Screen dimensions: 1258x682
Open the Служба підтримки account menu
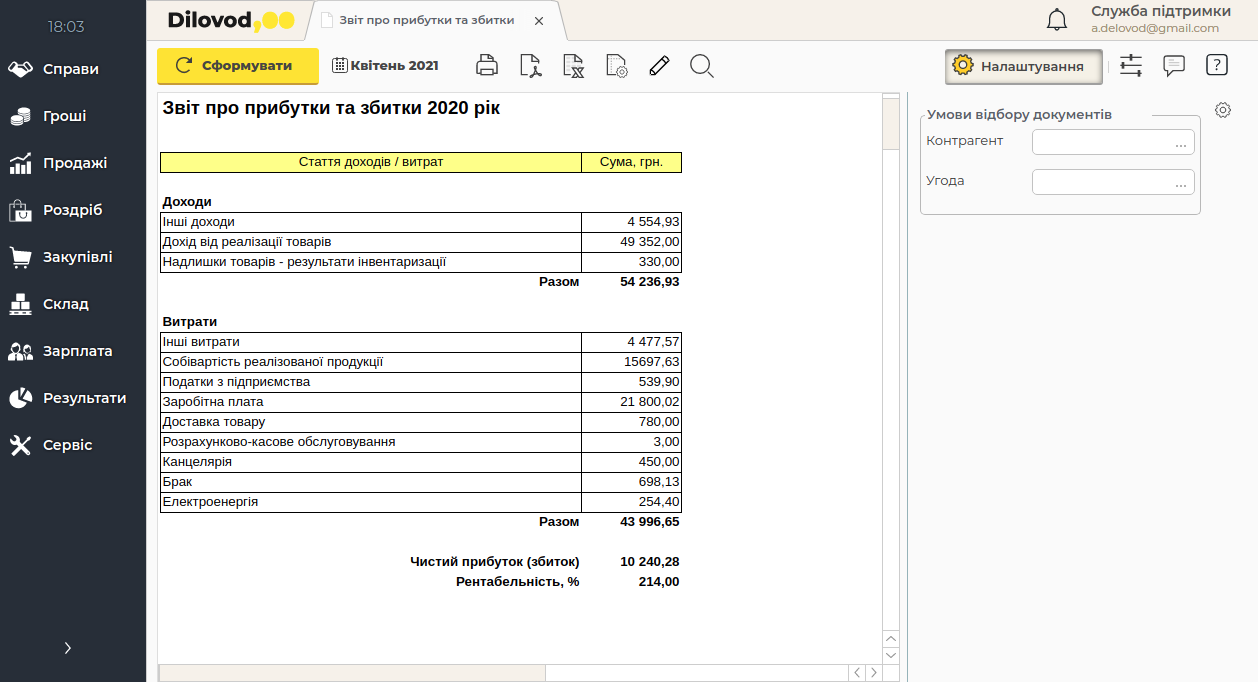point(1160,19)
